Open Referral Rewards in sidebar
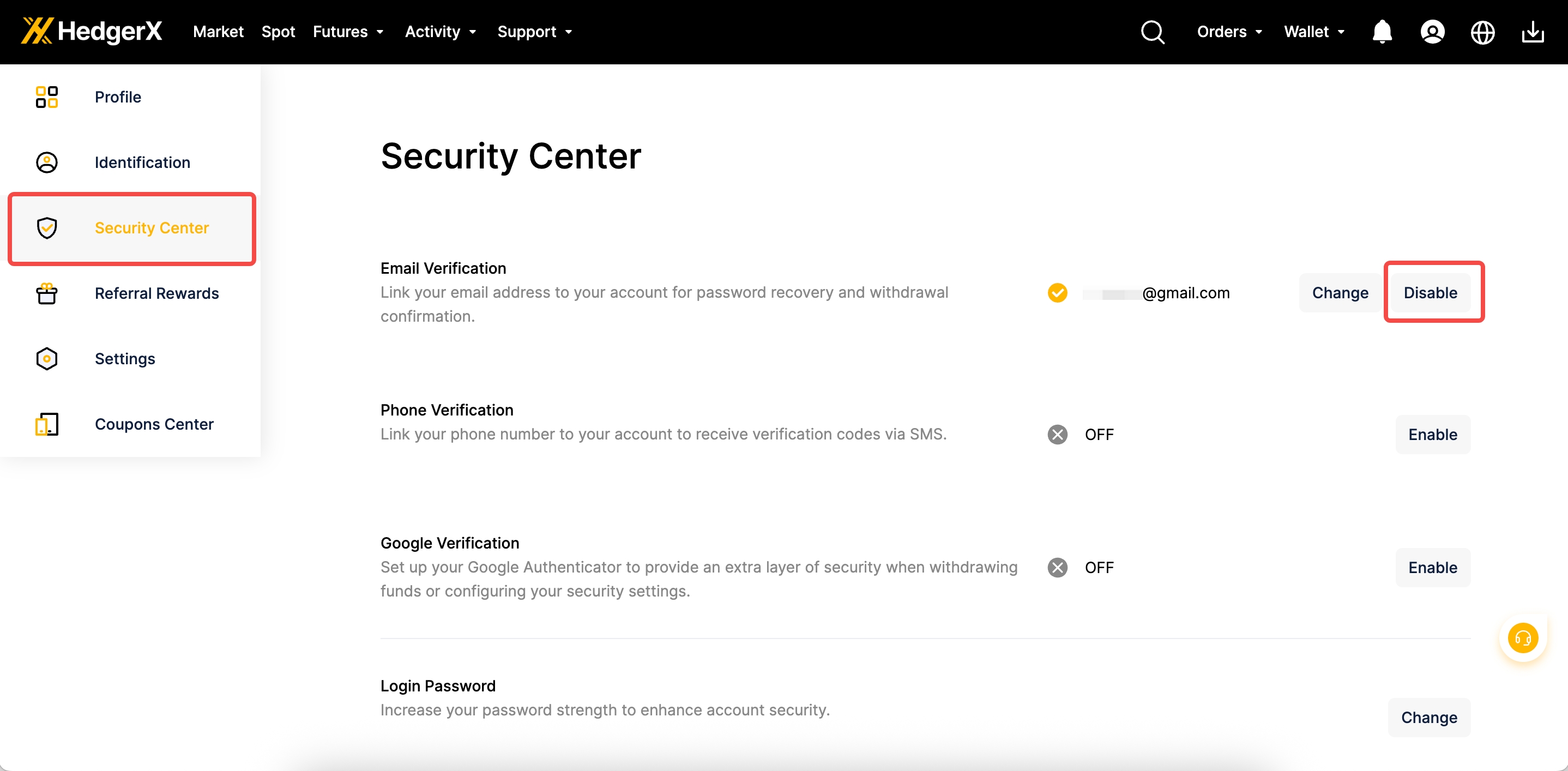The width and height of the screenshot is (1568, 771). [x=156, y=293]
